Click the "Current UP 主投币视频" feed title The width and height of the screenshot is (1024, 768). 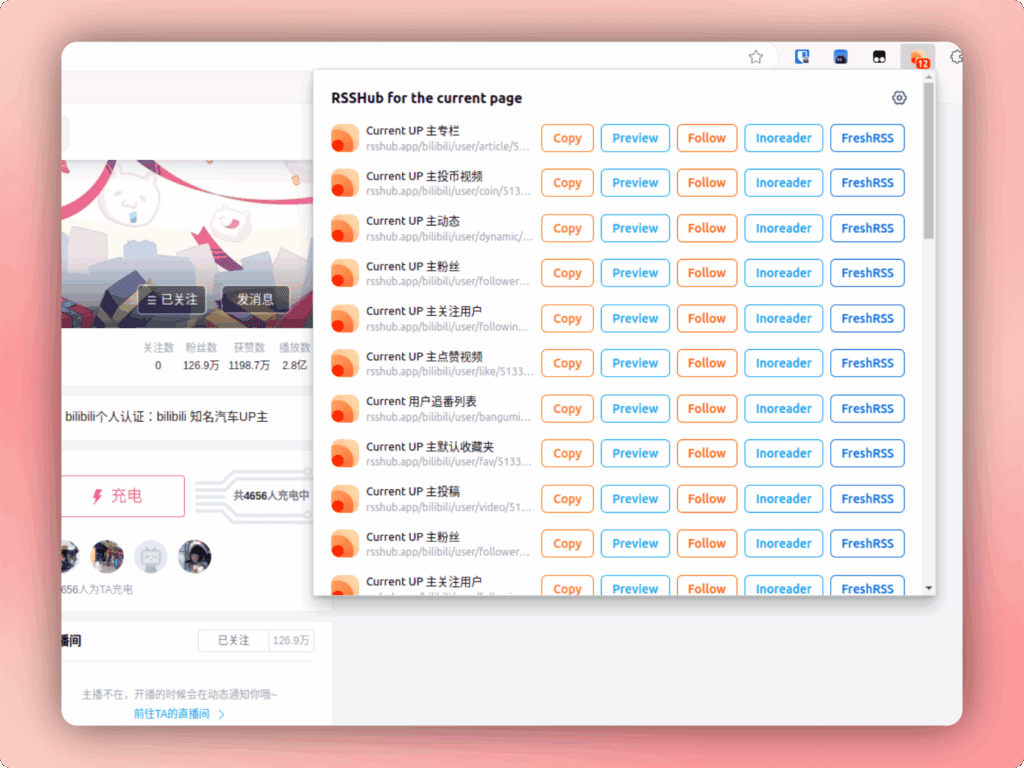tap(424, 176)
